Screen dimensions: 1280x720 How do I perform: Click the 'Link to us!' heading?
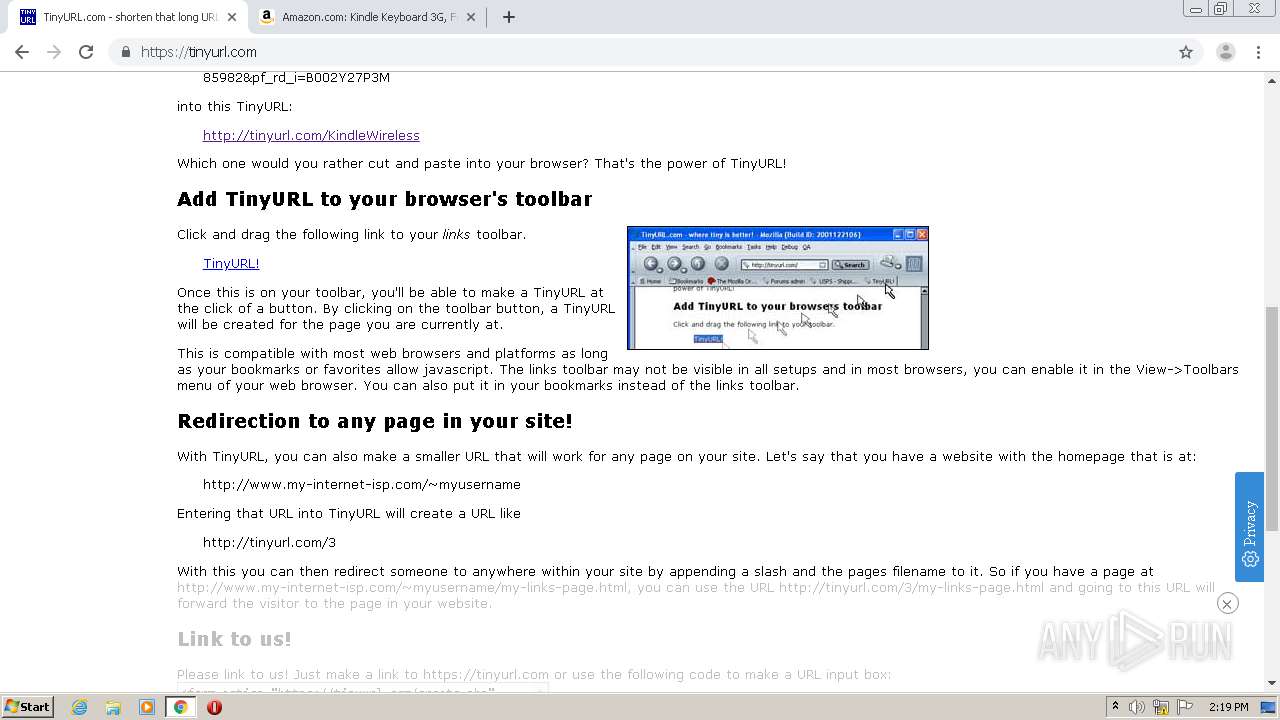click(x=234, y=639)
